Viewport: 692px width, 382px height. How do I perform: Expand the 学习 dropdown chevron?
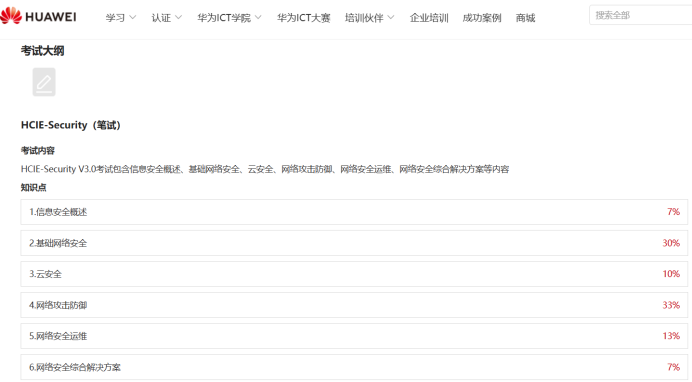click(x=132, y=18)
